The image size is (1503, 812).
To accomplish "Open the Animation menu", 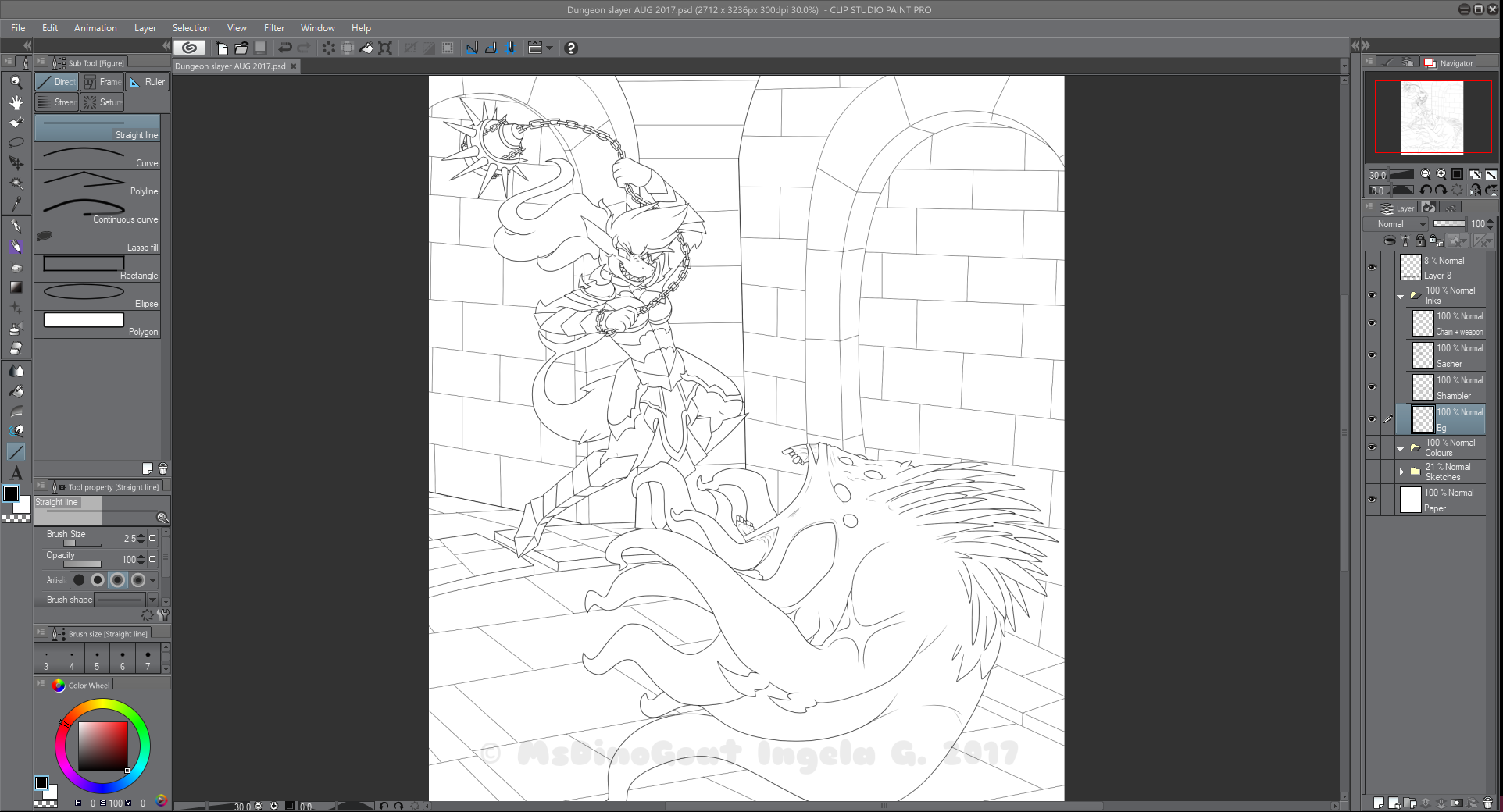I will pos(95,28).
